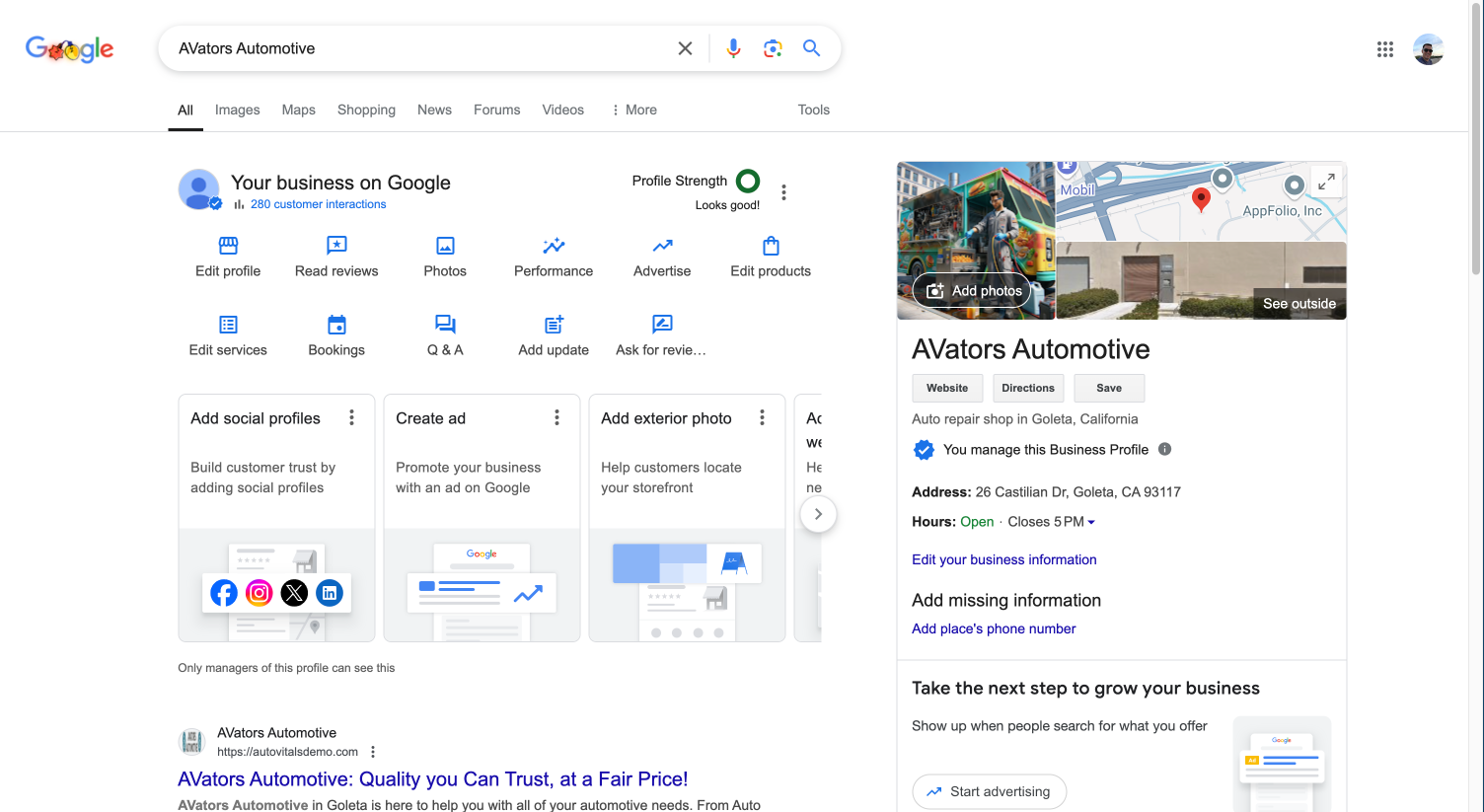Expand the map with arrows icon

(x=1326, y=182)
